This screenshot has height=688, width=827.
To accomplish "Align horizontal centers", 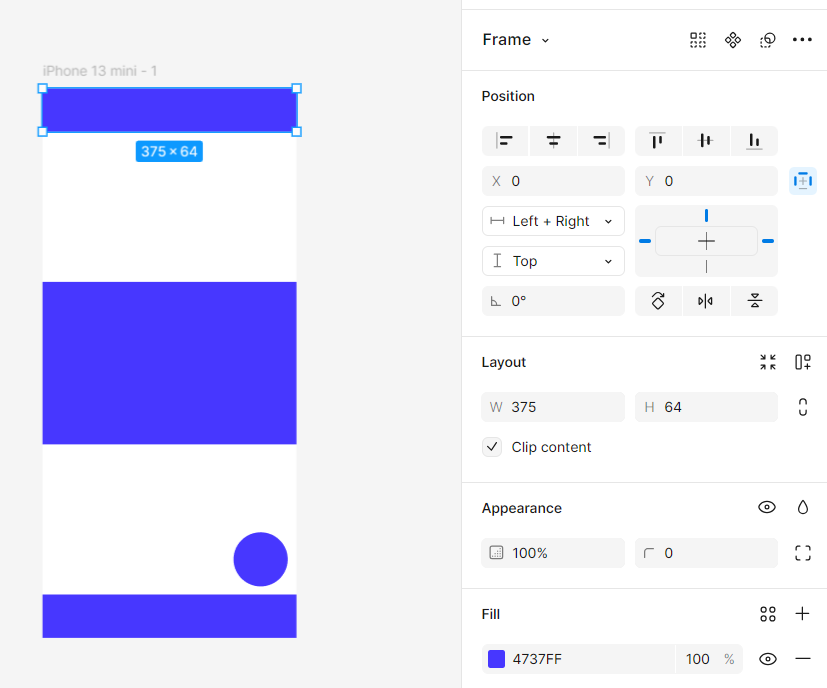I will [553, 140].
